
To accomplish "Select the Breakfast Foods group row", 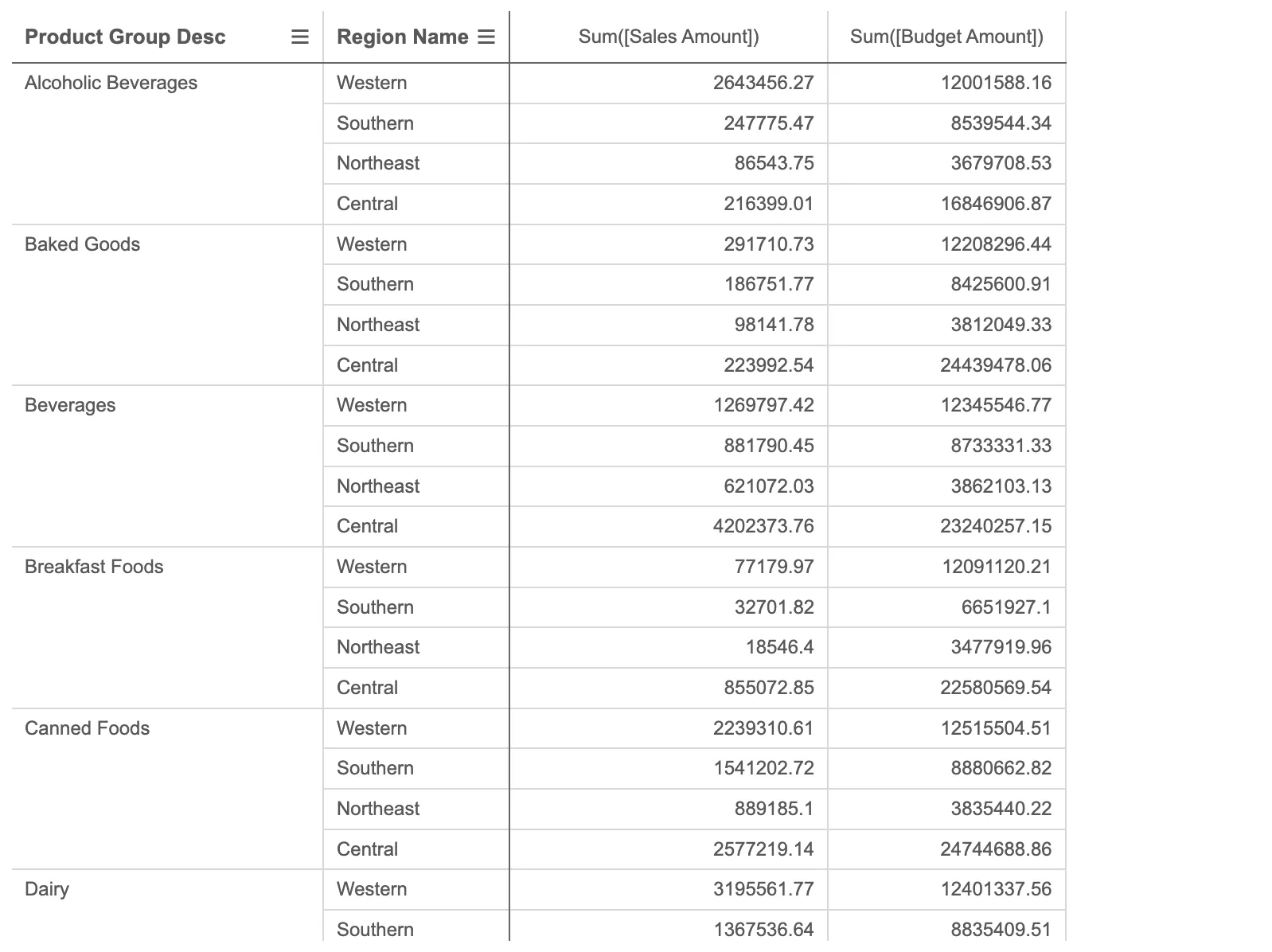I will pos(93,567).
